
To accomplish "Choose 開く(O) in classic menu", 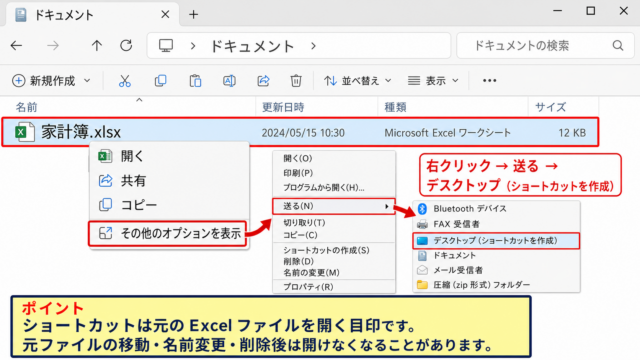I will pyautogui.click(x=334, y=158).
